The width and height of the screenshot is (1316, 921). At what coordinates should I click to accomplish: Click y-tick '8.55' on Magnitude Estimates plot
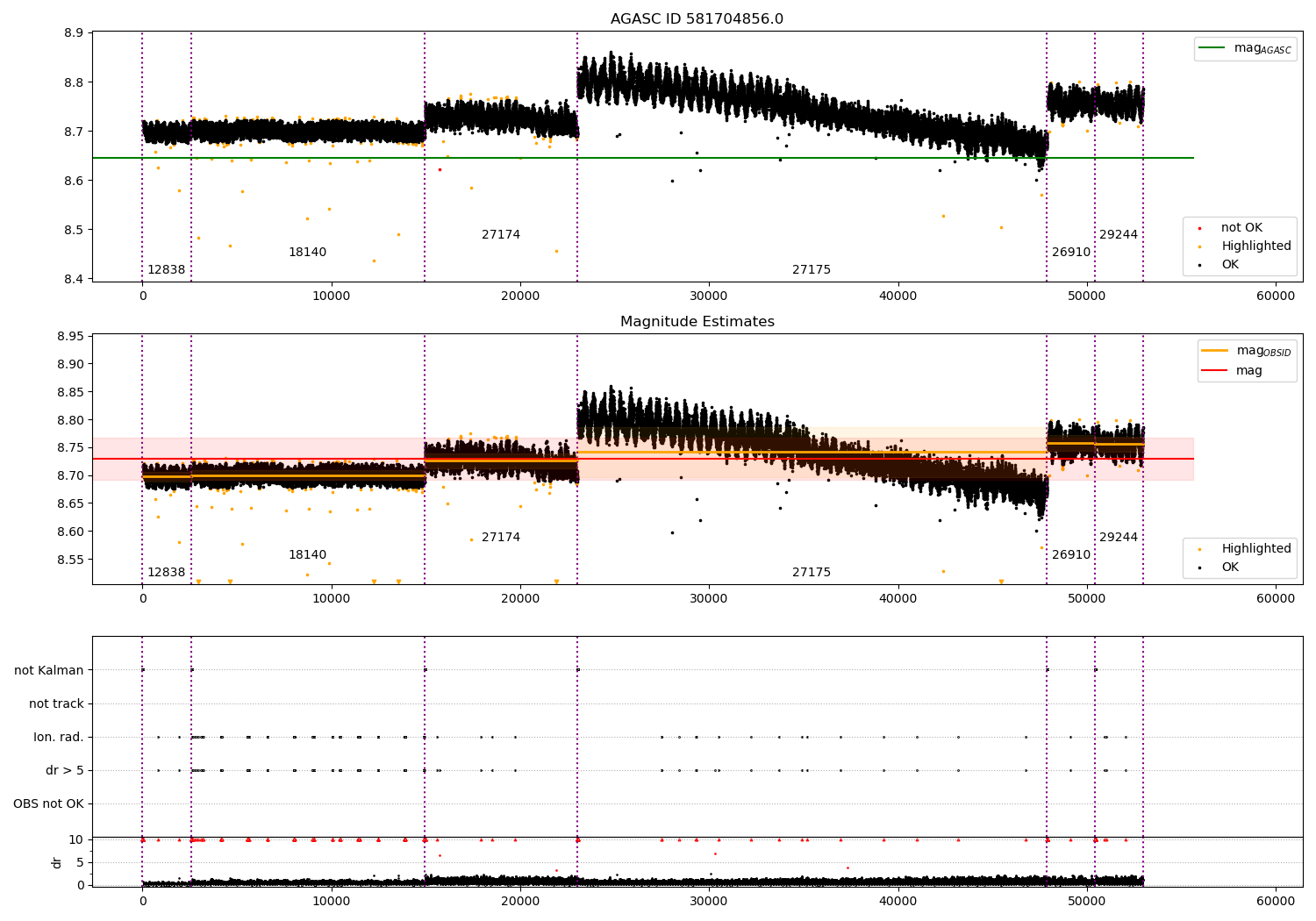70,560
